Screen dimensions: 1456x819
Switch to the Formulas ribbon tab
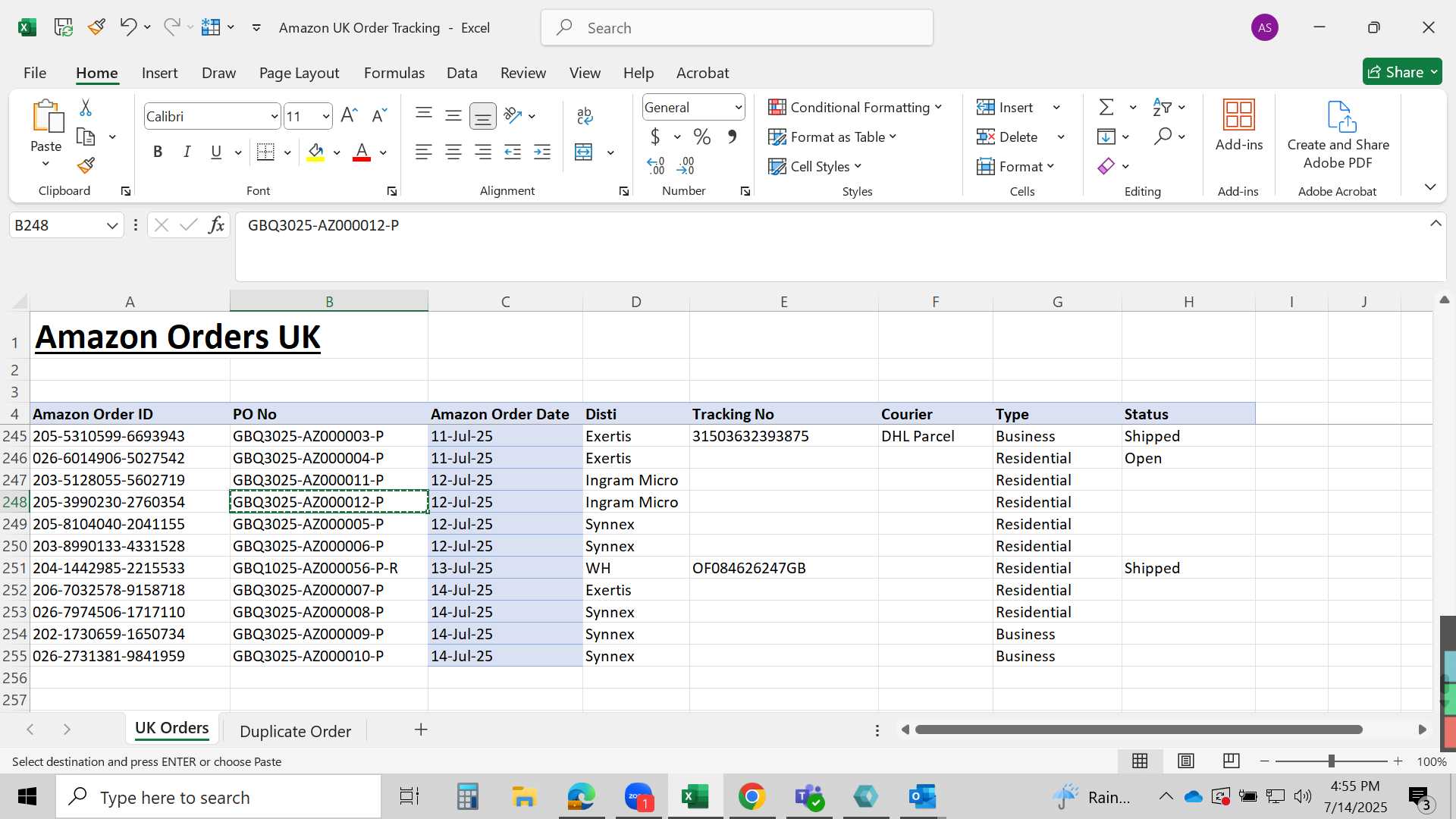[x=394, y=73]
